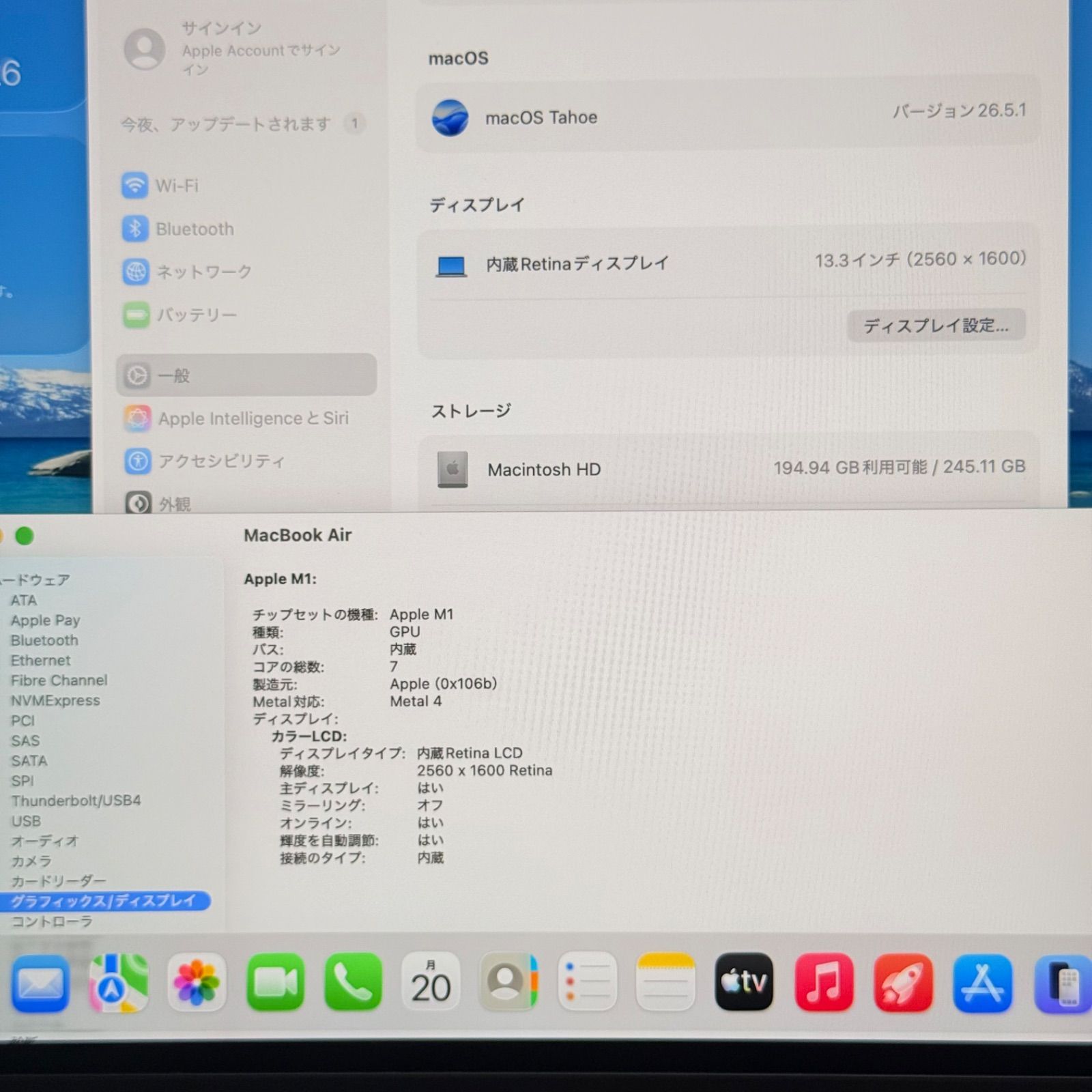Launch Apple TV from the Dock

[x=744, y=982]
